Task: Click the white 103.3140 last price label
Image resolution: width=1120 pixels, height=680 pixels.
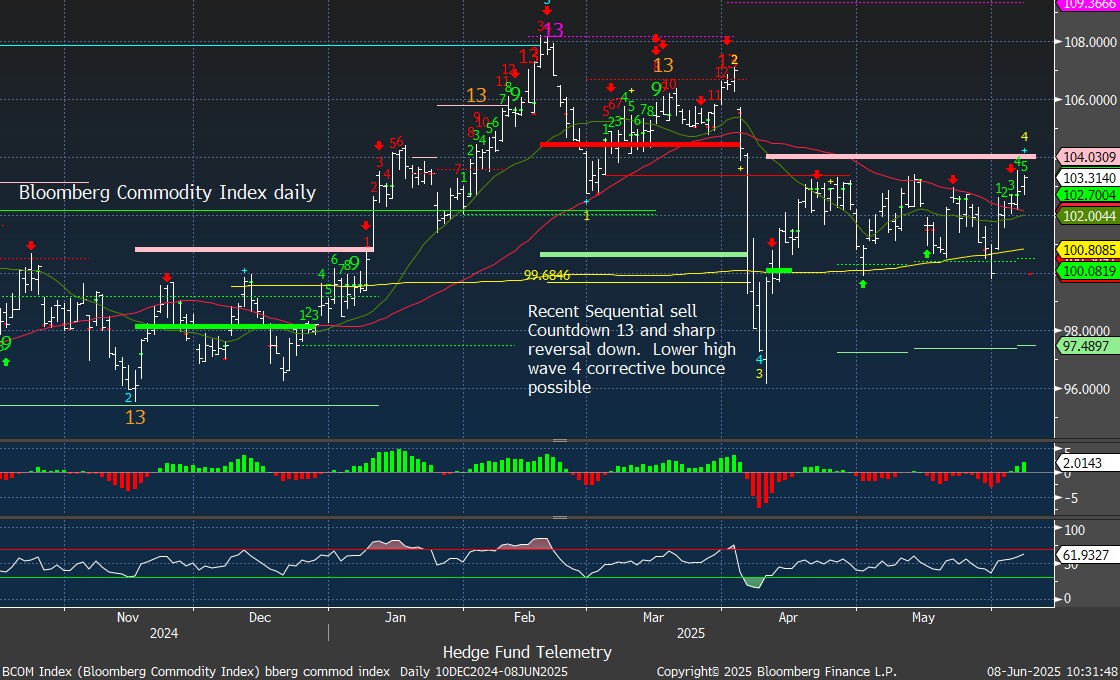Action: coord(1091,176)
